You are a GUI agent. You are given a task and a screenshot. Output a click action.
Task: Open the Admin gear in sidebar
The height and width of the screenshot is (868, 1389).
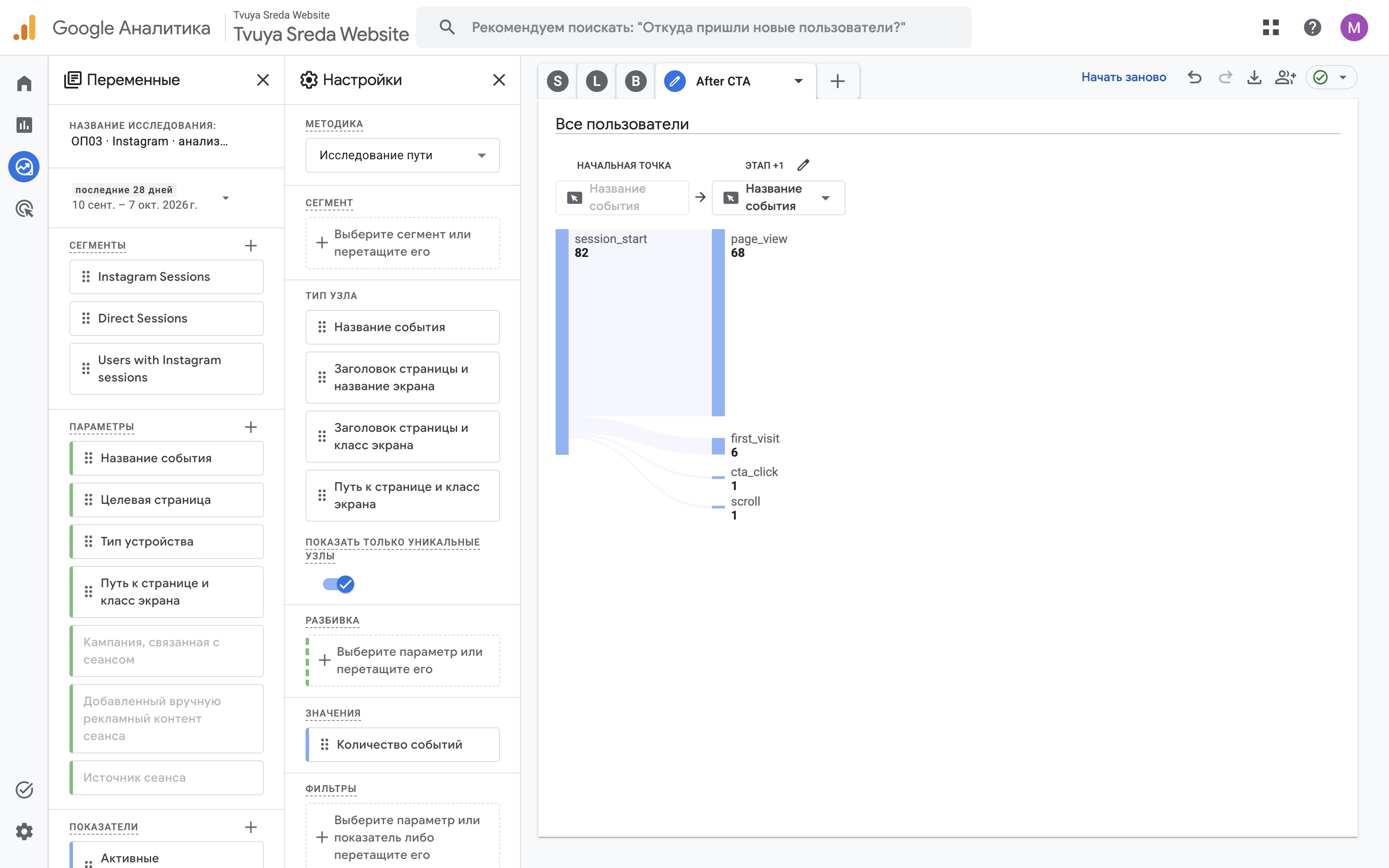tap(24, 831)
